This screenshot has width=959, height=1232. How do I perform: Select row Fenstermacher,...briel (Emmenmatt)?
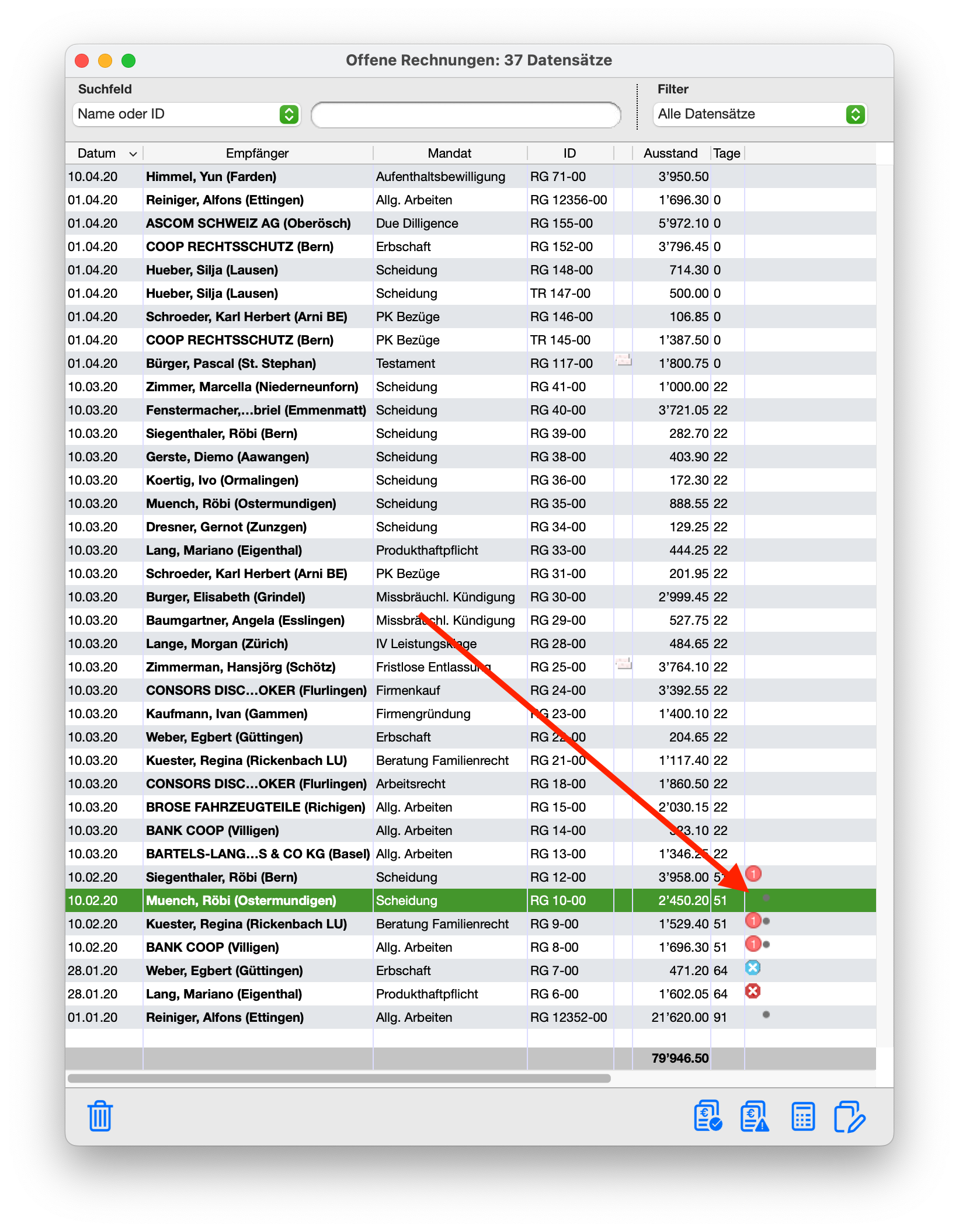pyautogui.click(x=471, y=410)
